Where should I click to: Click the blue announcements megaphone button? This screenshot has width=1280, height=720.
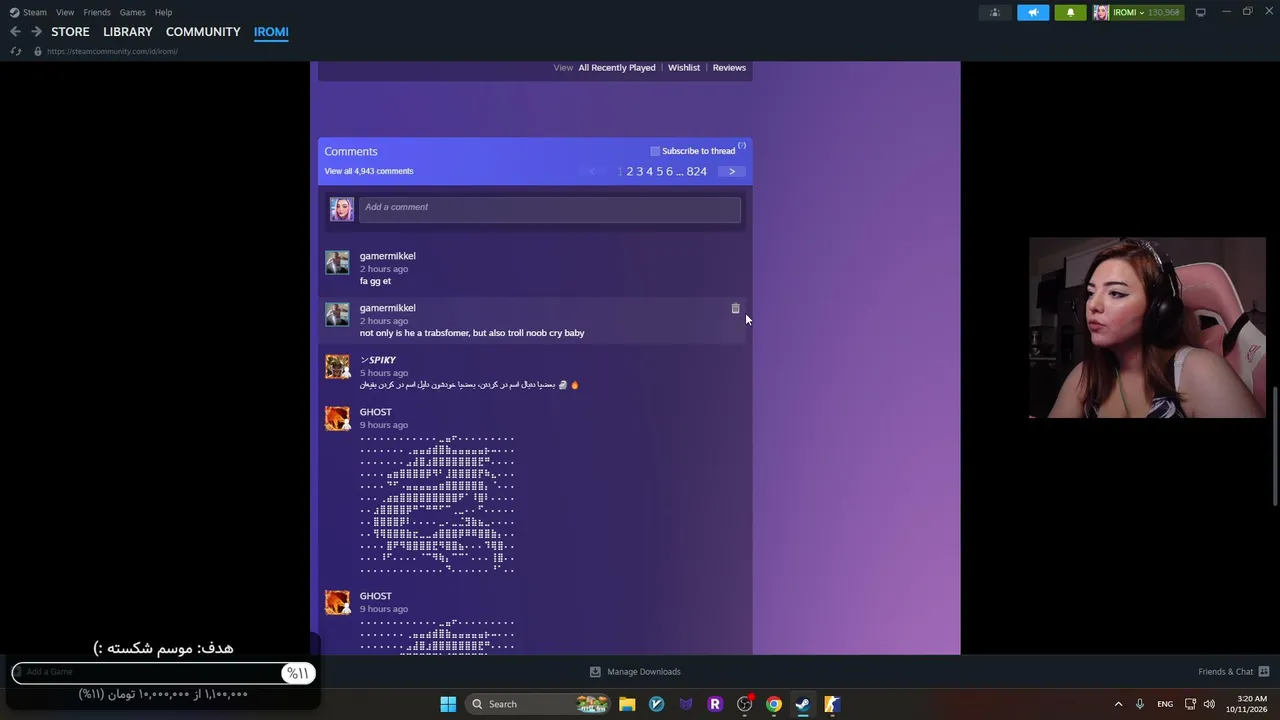pos(1033,12)
